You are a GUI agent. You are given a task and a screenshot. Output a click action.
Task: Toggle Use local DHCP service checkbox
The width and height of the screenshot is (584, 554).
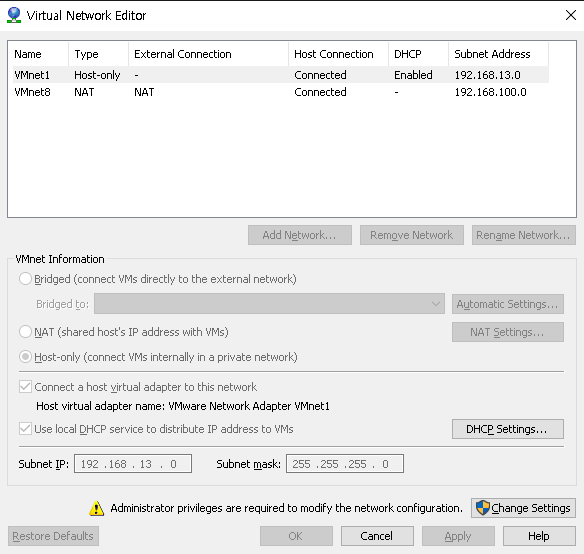25,429
